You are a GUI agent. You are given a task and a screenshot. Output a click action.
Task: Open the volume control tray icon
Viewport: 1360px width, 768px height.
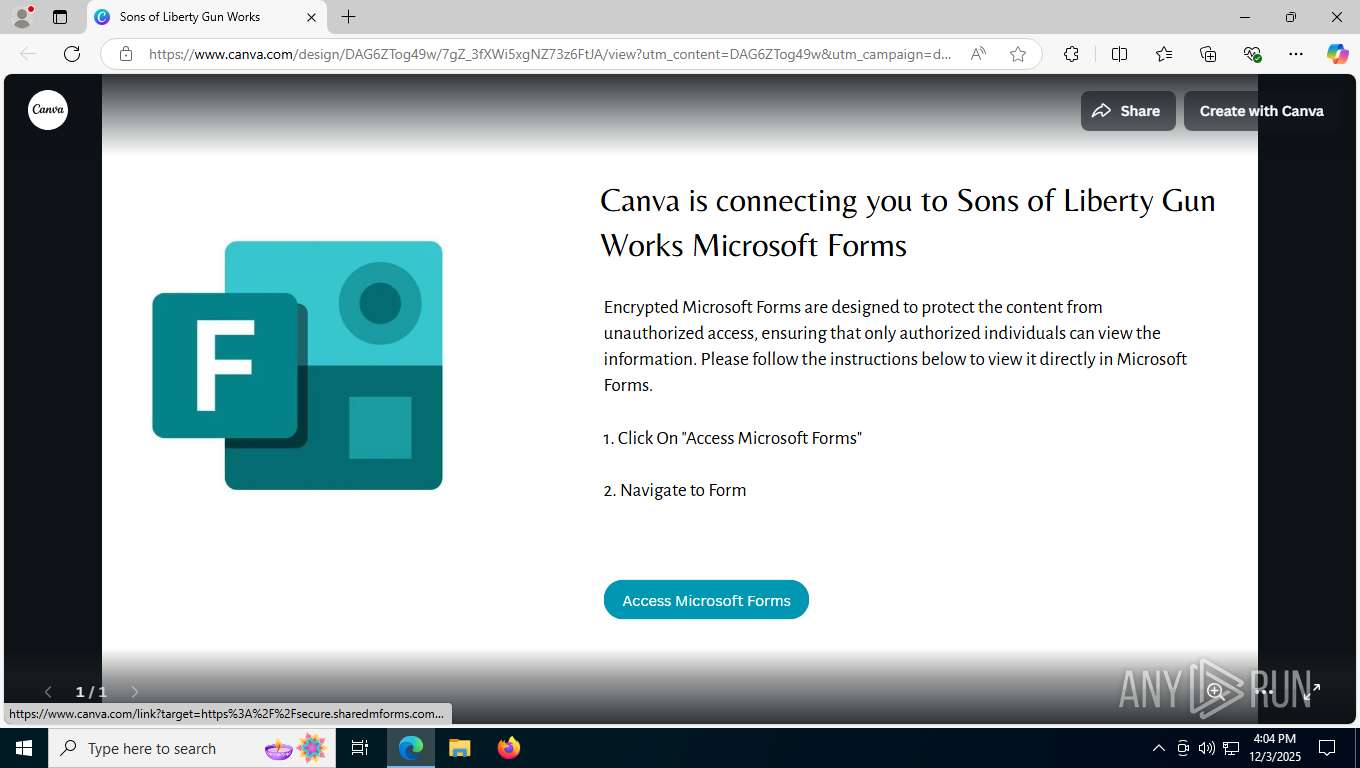(x=1206, y=748)
